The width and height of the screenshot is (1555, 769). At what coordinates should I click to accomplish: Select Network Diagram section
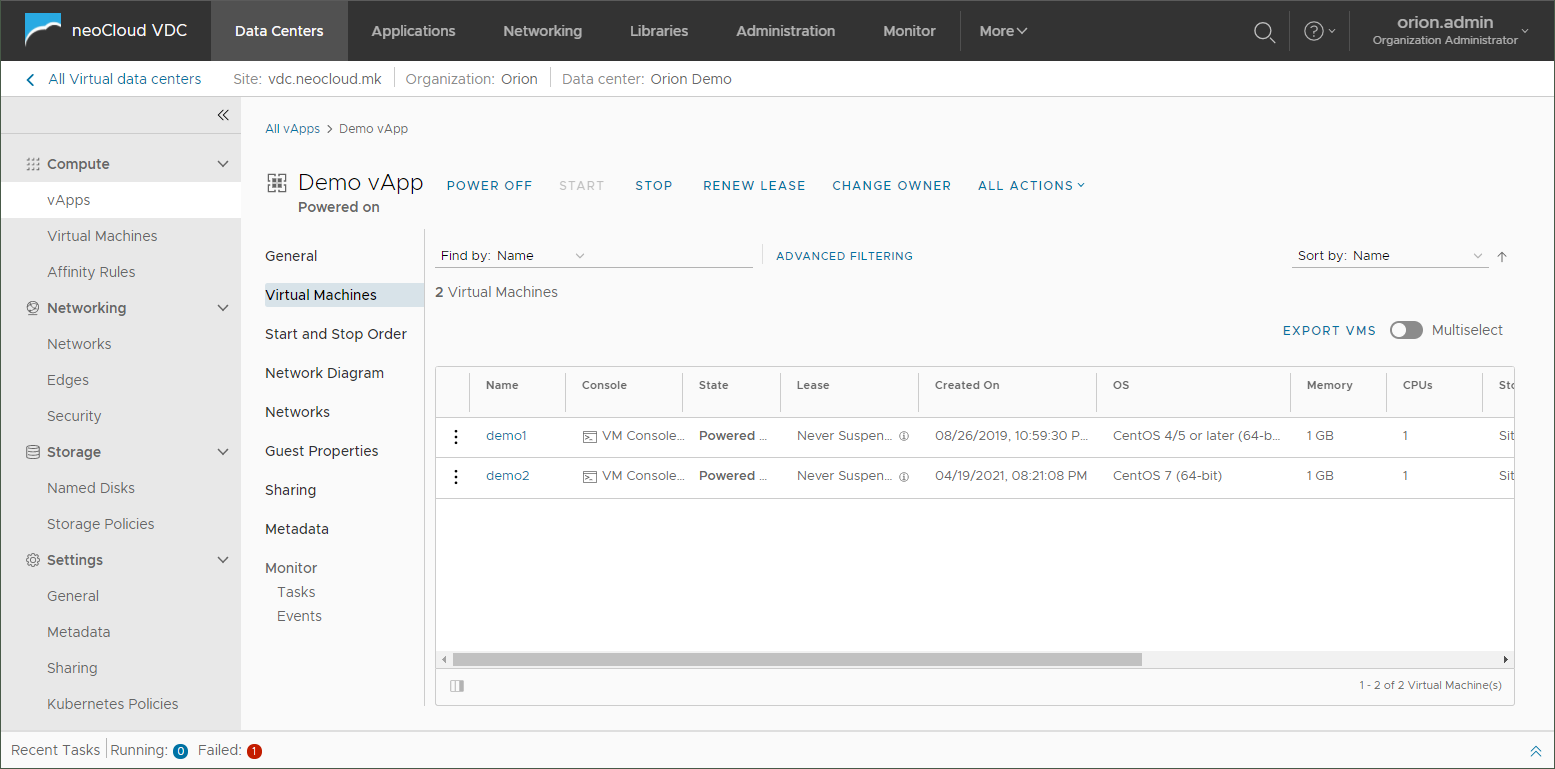coord(324,373)
